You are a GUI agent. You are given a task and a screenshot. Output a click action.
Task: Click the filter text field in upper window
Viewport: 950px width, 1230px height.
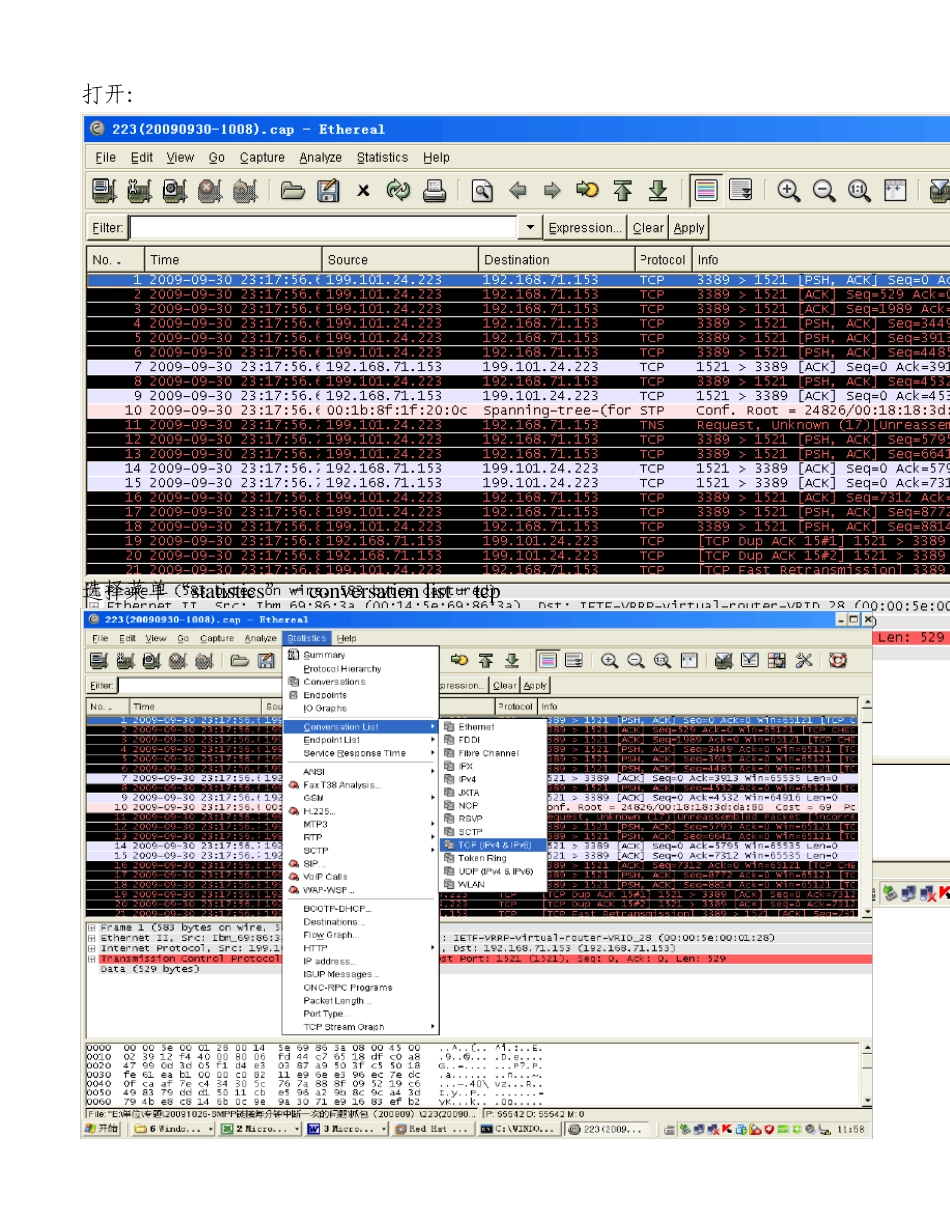pyautogui.click(x=325, y=228)
